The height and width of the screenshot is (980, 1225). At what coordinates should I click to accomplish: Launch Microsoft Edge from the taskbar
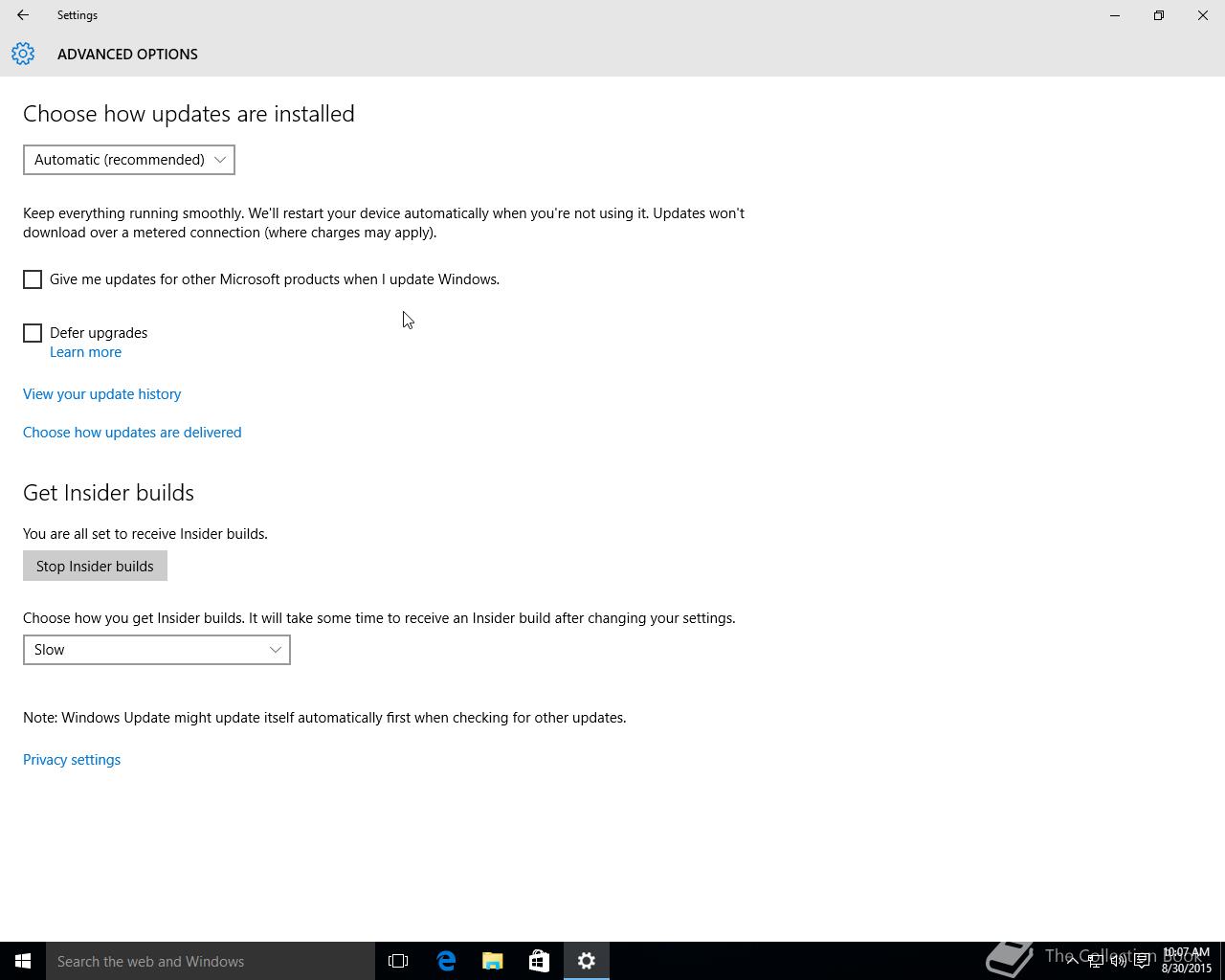click(x=446, y=961)
